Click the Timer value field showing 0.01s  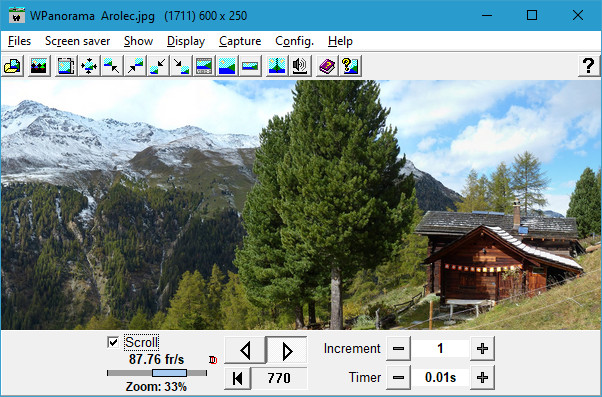pyautogui.click(x=440, y=377)
